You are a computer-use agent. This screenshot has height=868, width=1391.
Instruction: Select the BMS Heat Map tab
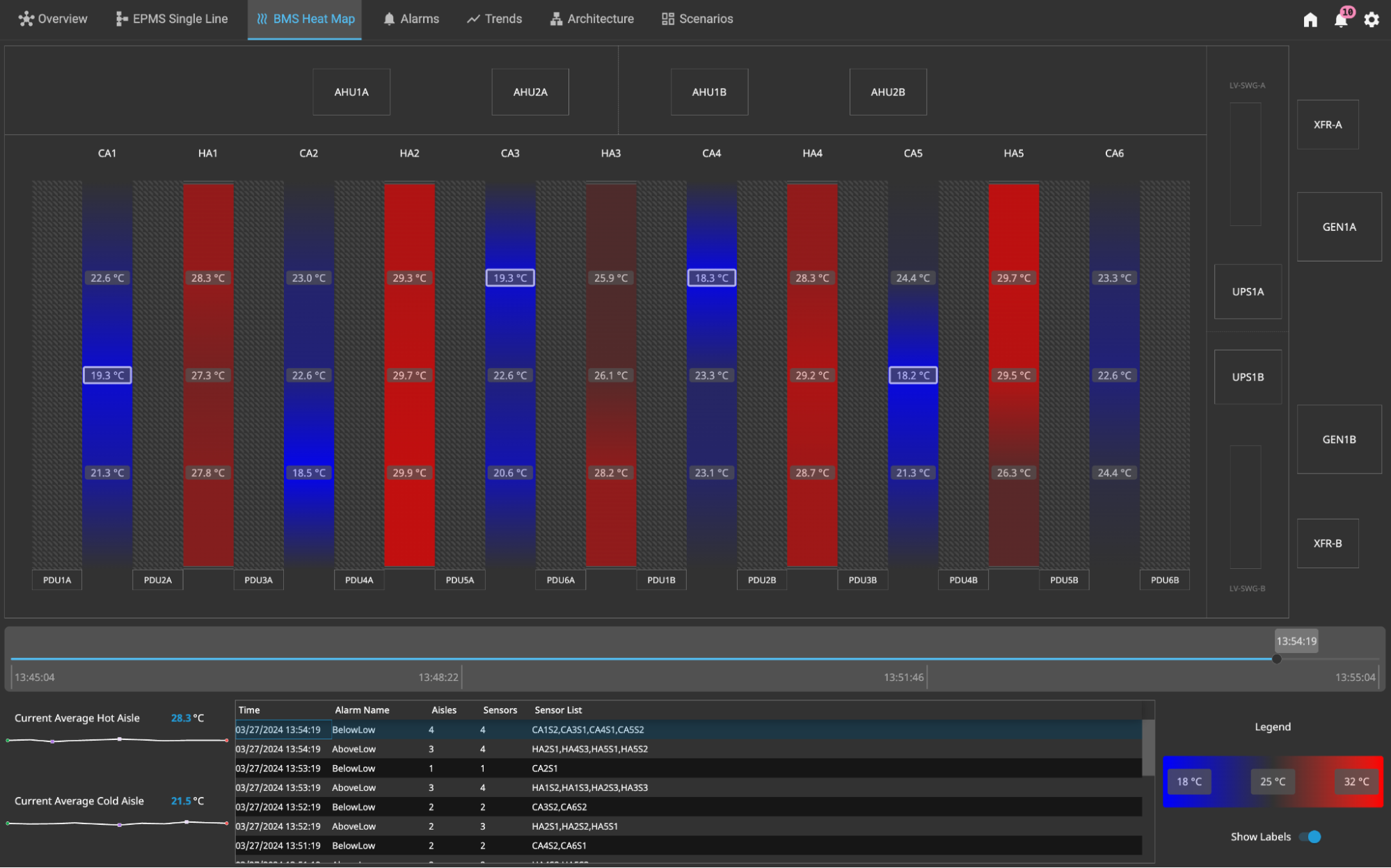coord(305,19)
